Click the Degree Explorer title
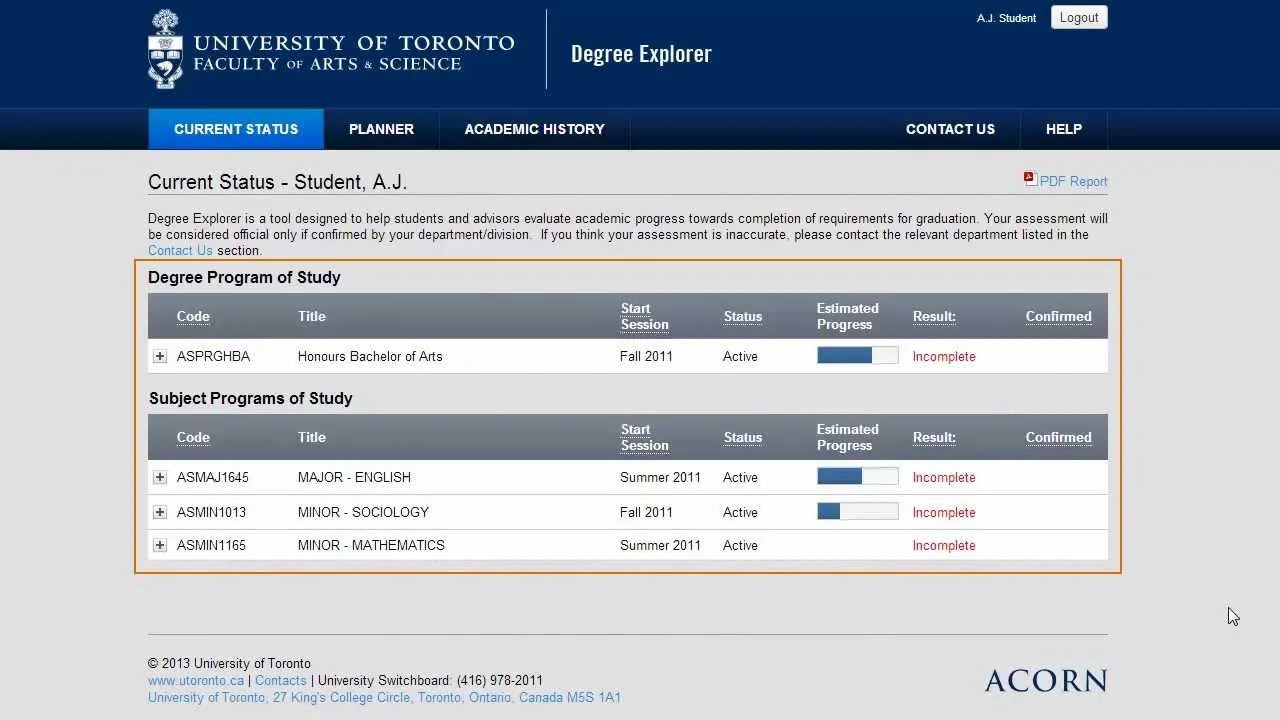This screenshot has width=1280, height=720. coord(641,54)
